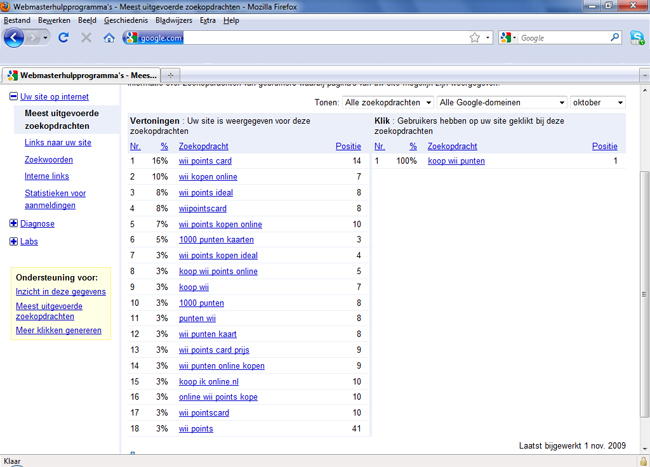The image size is (650, 467).
Task: Open the 'Alle Google-domeinen' dropdown
Action: [x=502, y=102]
